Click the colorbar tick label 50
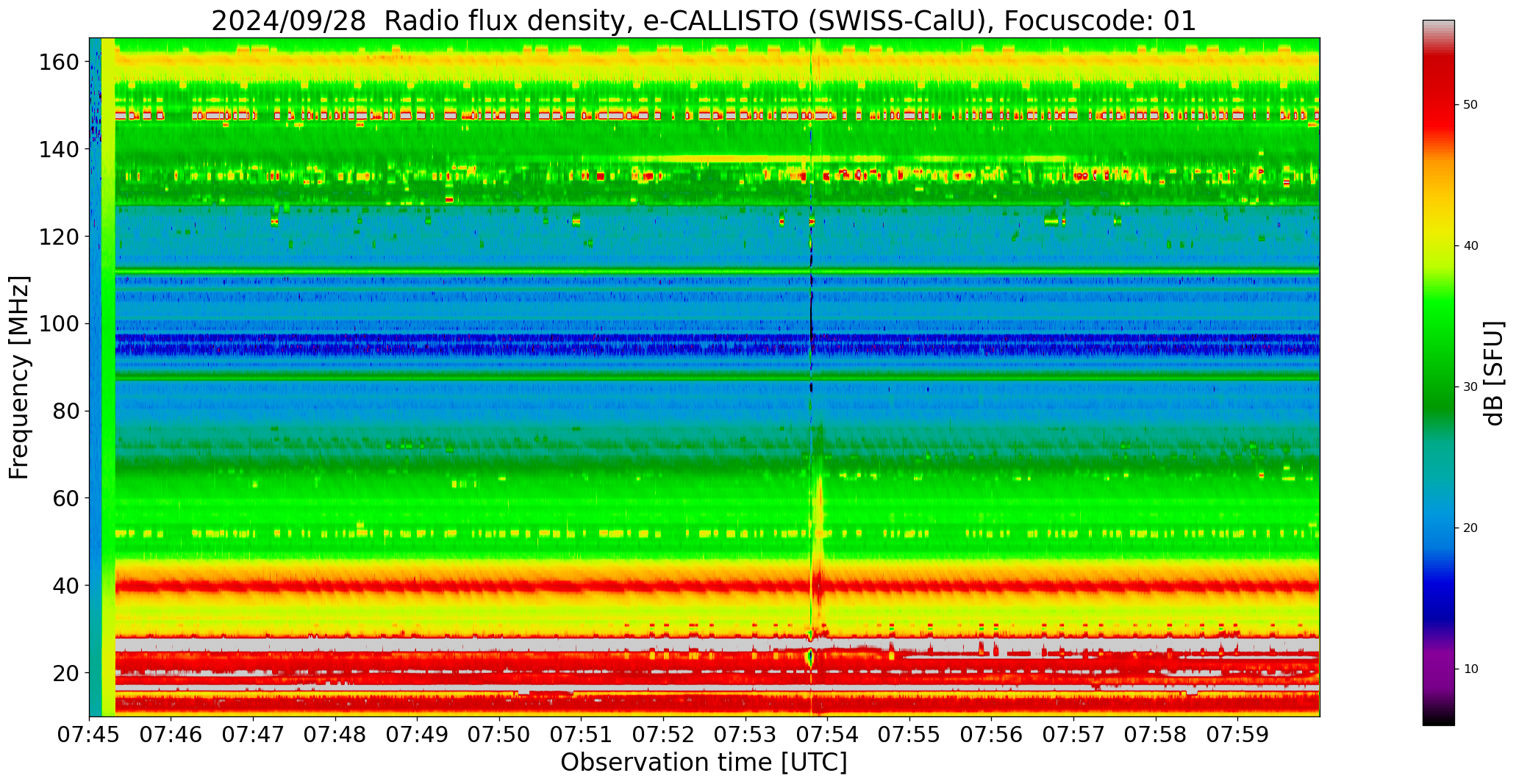The image size is (1516, 784). click(1470, 105)
